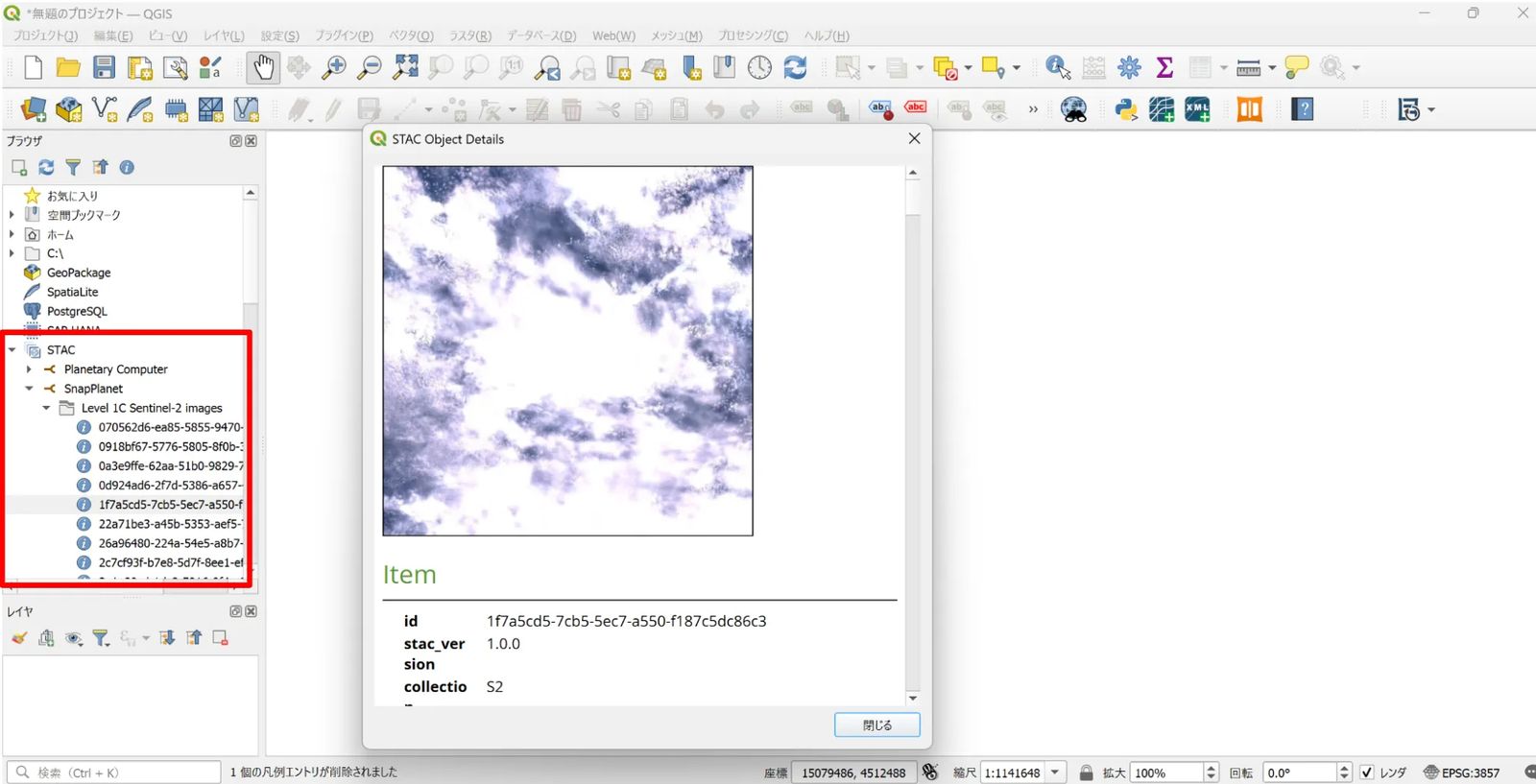Save the project with the floppy disk icon

[104, 67]
